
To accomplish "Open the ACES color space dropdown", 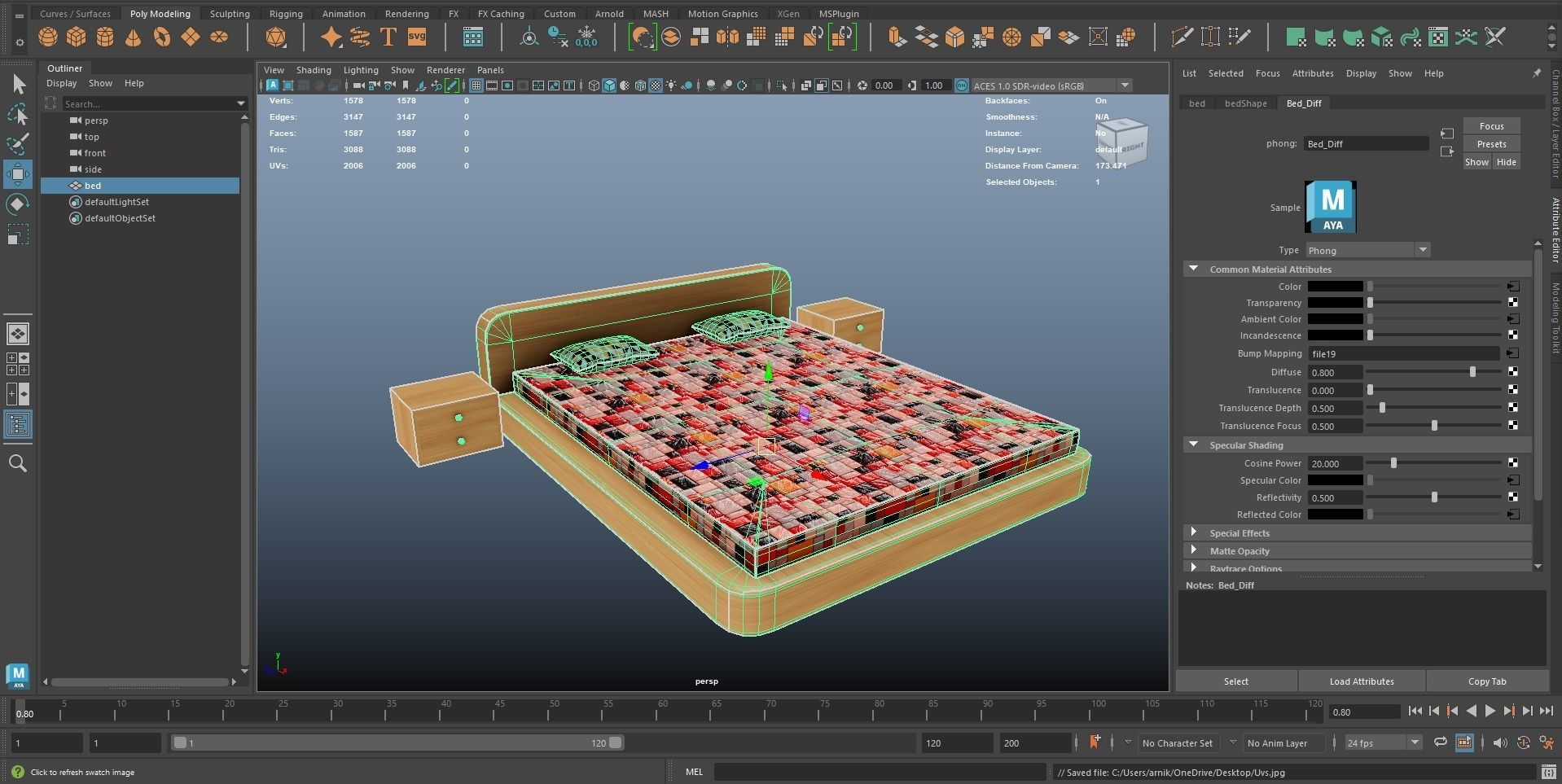I will point(1051,85).
